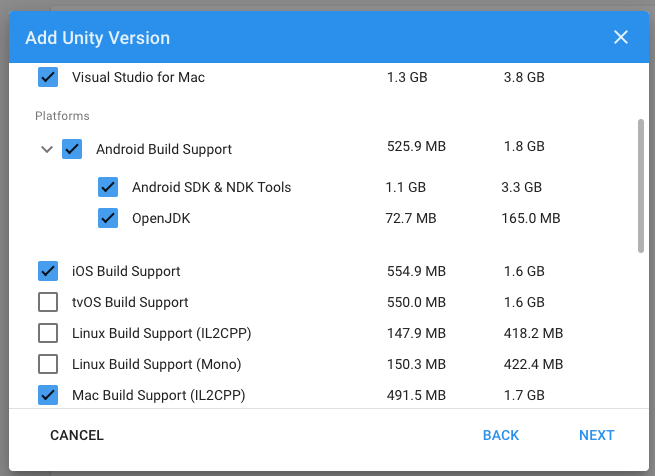Click the 422.4 MB installed size value
The height and width of the screenshot is (476, 655).
pyautogui.click(x=533, y=364)
